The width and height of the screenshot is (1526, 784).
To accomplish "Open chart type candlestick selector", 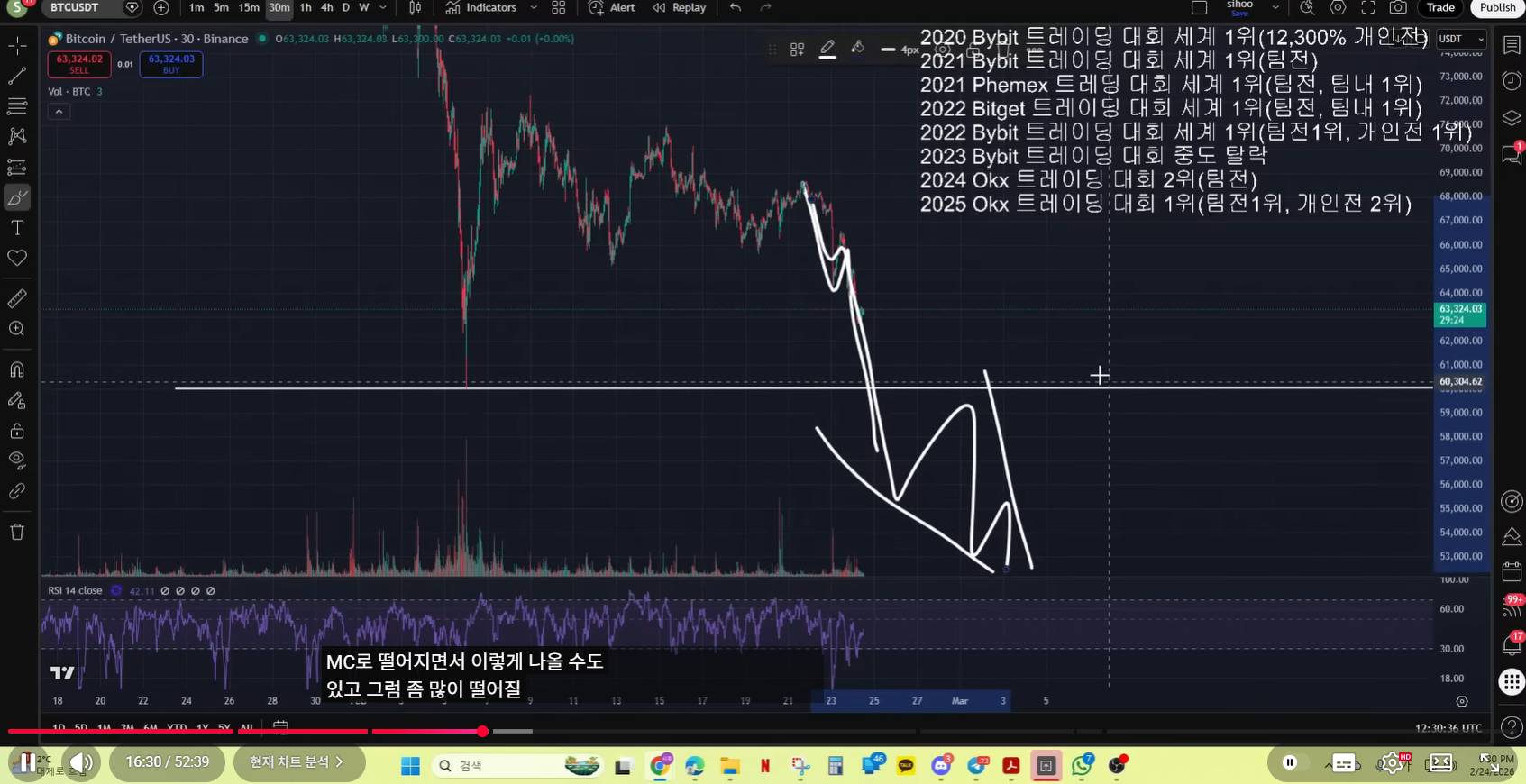I will coord(415,8).
